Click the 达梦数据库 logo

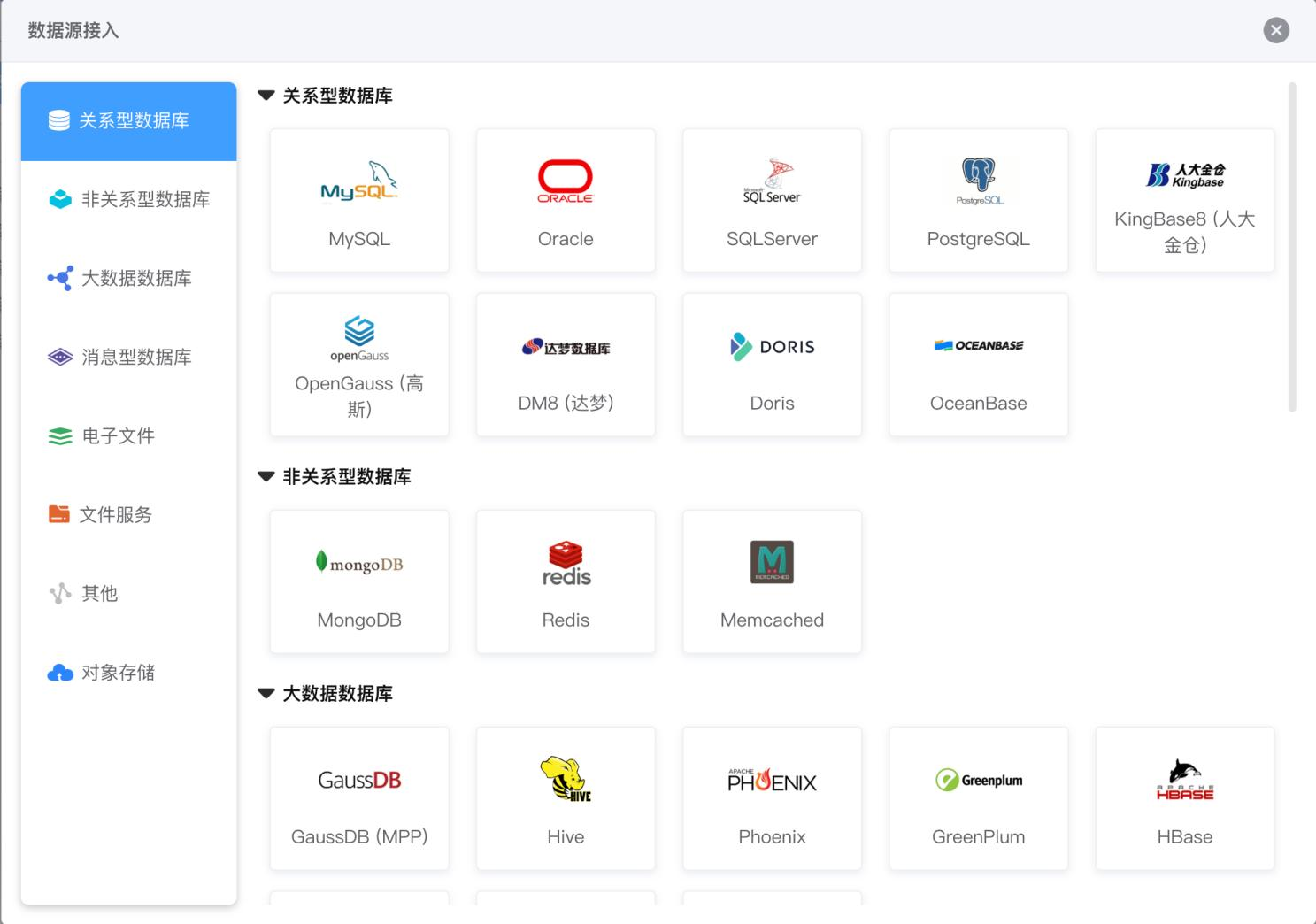(566, 347)
